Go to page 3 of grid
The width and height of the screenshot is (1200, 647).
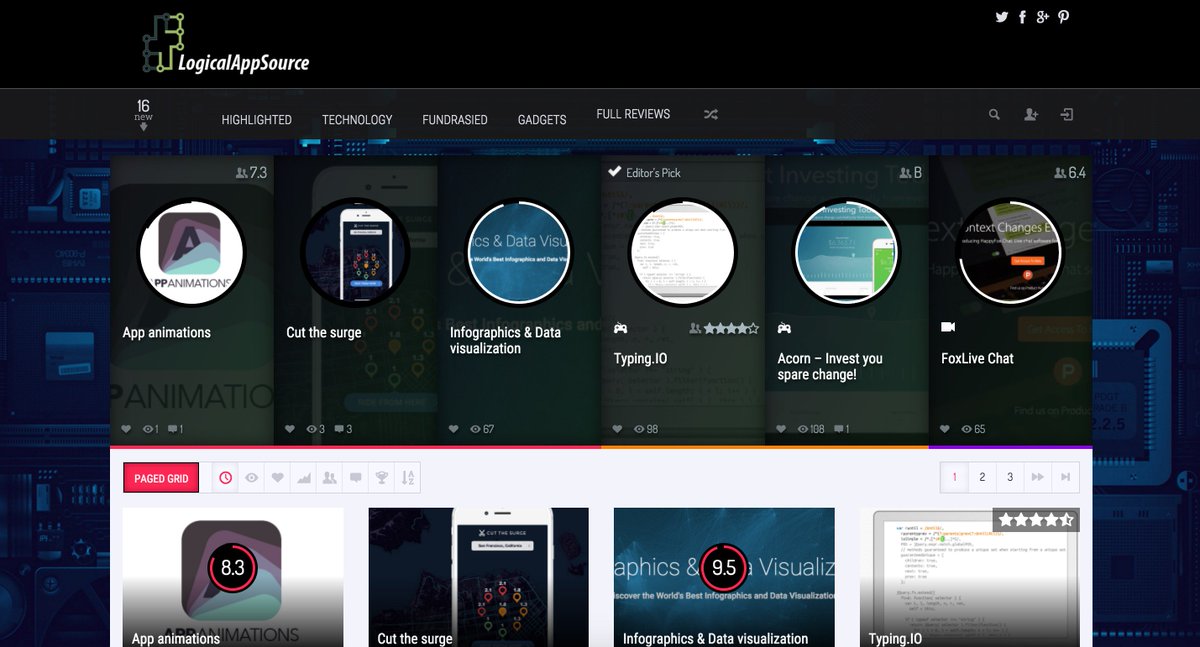click(x=1011, y=477)
